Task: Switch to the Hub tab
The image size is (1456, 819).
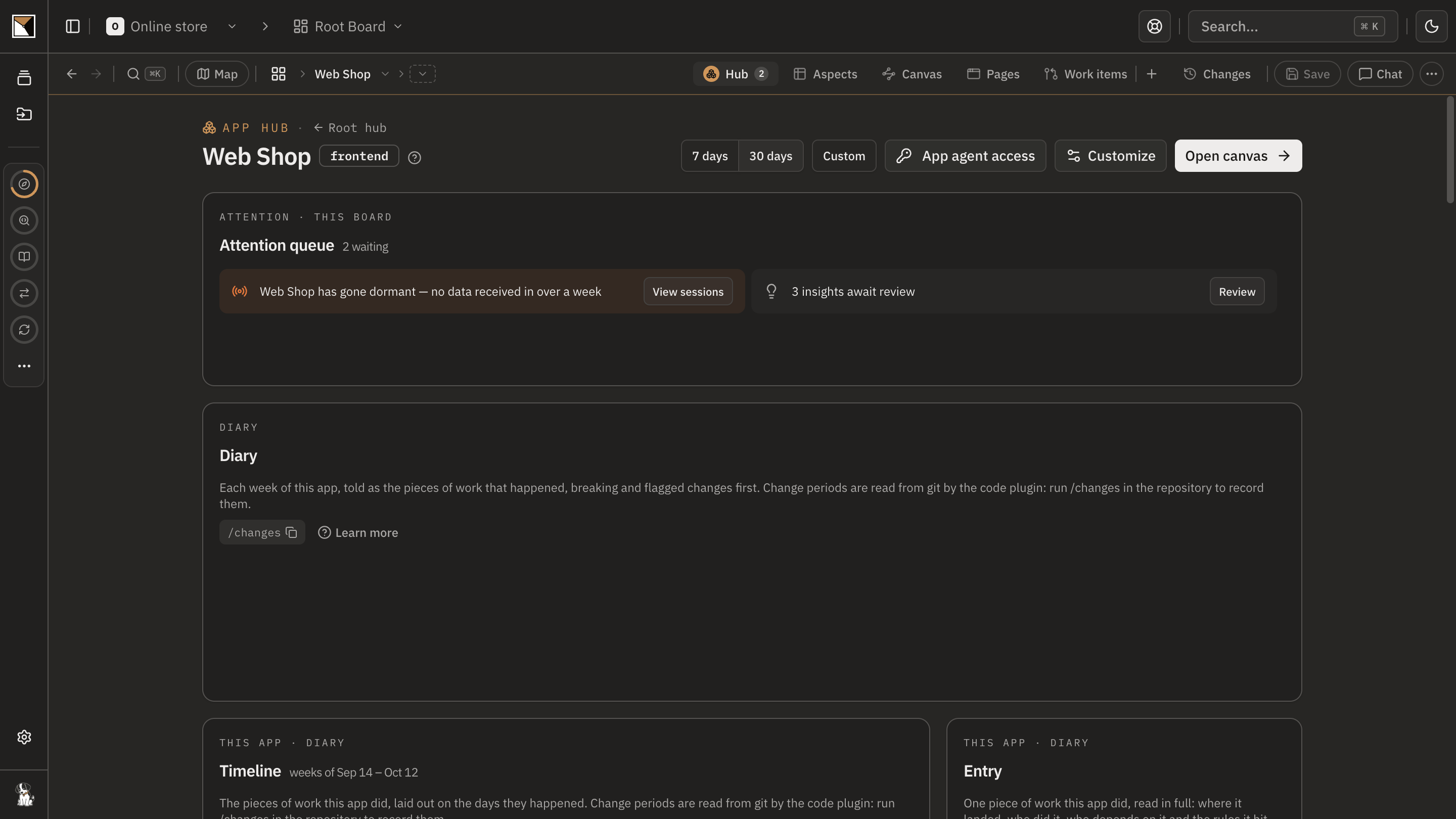Action: [x=736, y=74]
